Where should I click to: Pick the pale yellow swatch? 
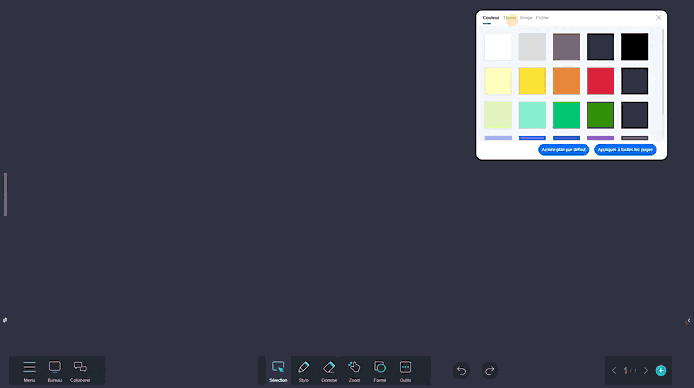498,81
